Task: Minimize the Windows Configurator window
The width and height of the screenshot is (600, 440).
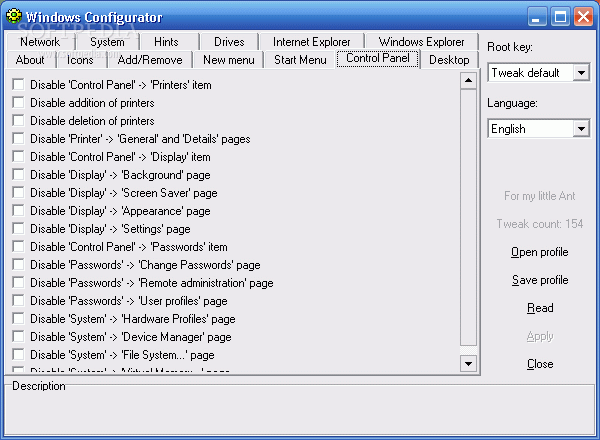Action: [x=536, y=17]
